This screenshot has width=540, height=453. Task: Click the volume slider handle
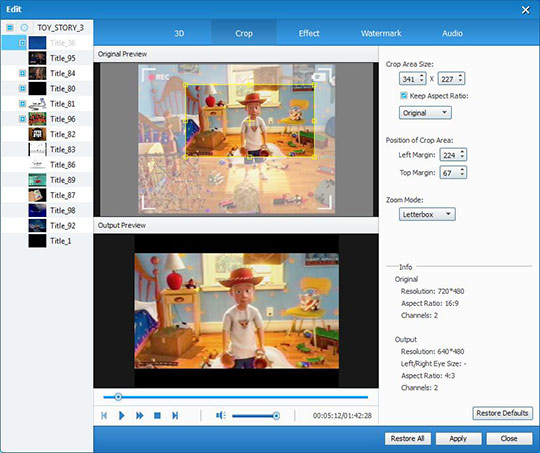[x=276, y=416]
